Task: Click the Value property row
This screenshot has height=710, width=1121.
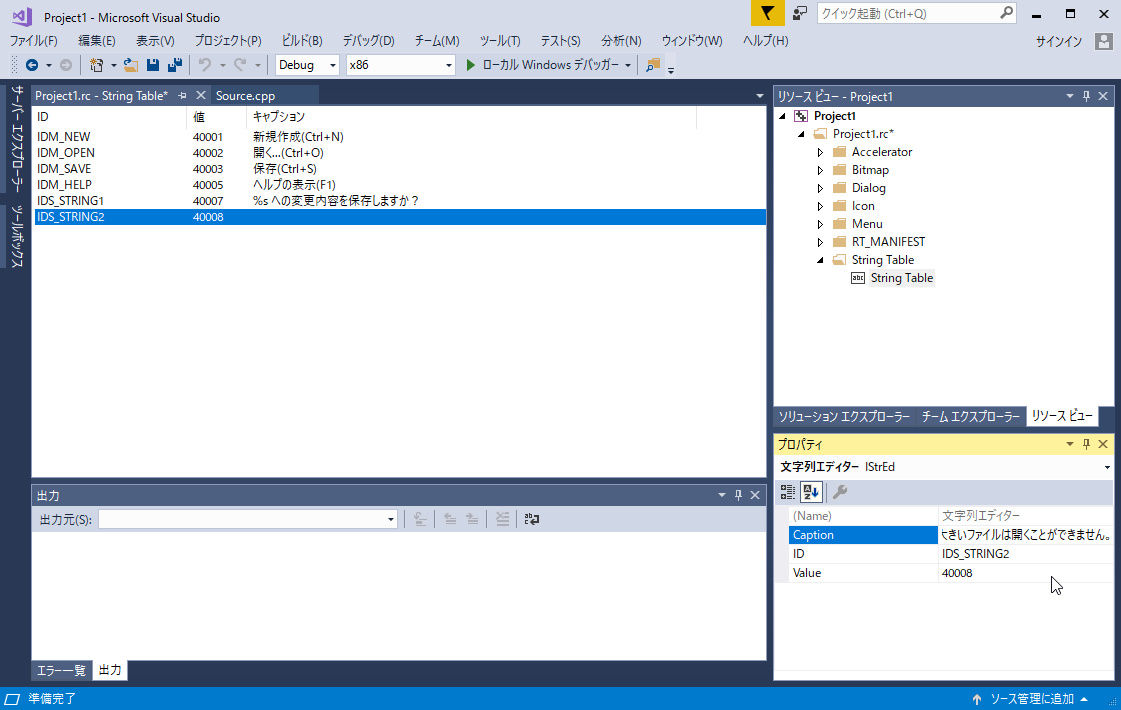Action: pyautogui.click(x=951, y=573)
